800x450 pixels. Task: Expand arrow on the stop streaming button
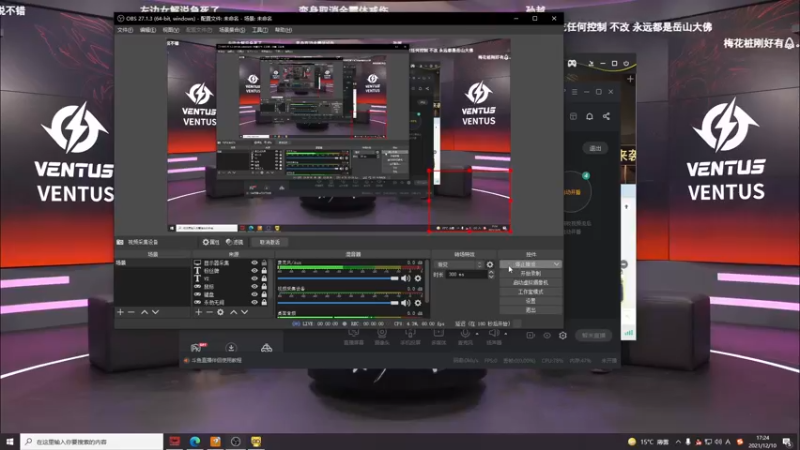pyautogui.click(x=556, y=264)
